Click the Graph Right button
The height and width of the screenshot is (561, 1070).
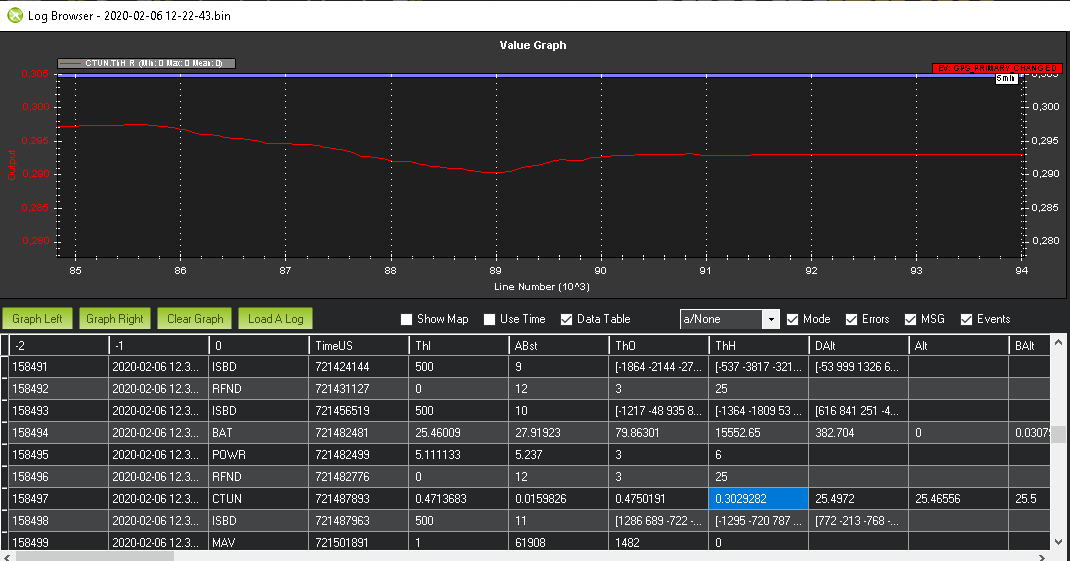click(115, 319)
